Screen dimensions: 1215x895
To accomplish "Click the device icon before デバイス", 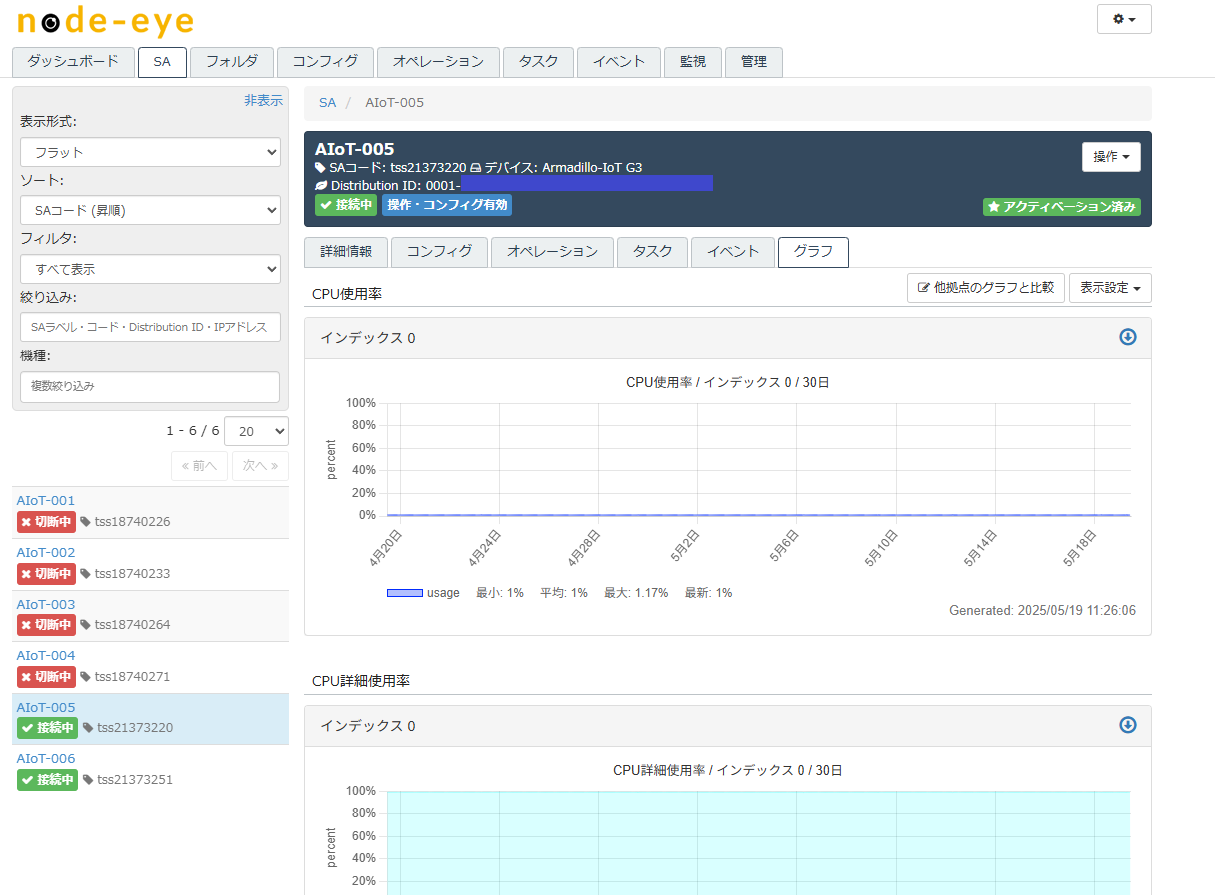I will click(x=476, y=168).
